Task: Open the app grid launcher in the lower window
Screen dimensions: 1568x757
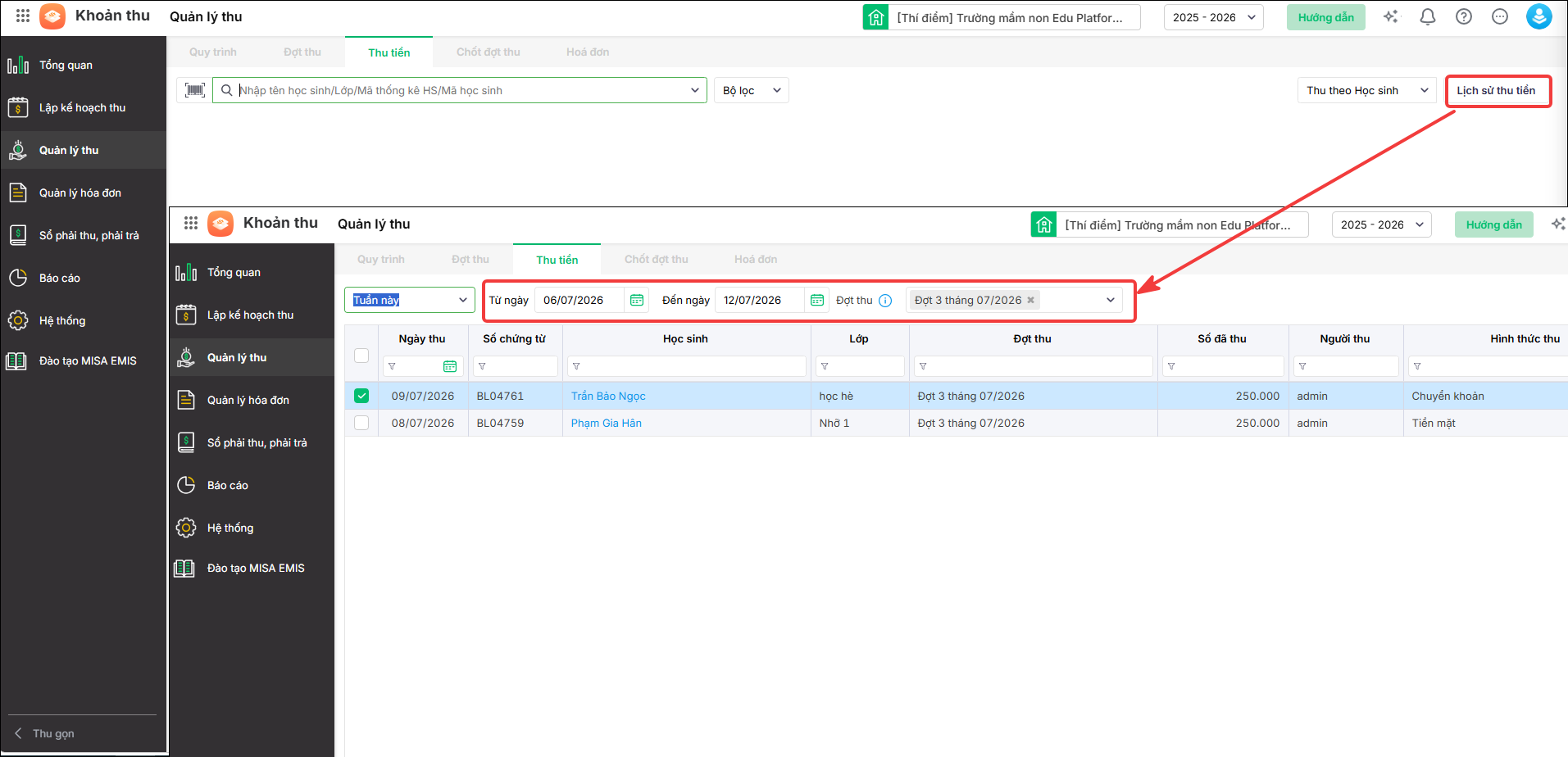Action: [x=191, y=223]
